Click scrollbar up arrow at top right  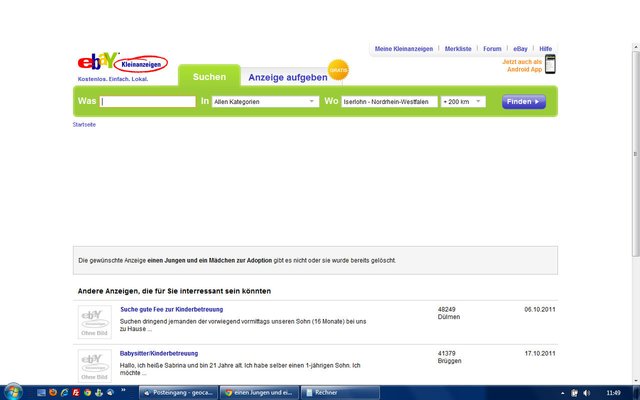coord(636,47)
